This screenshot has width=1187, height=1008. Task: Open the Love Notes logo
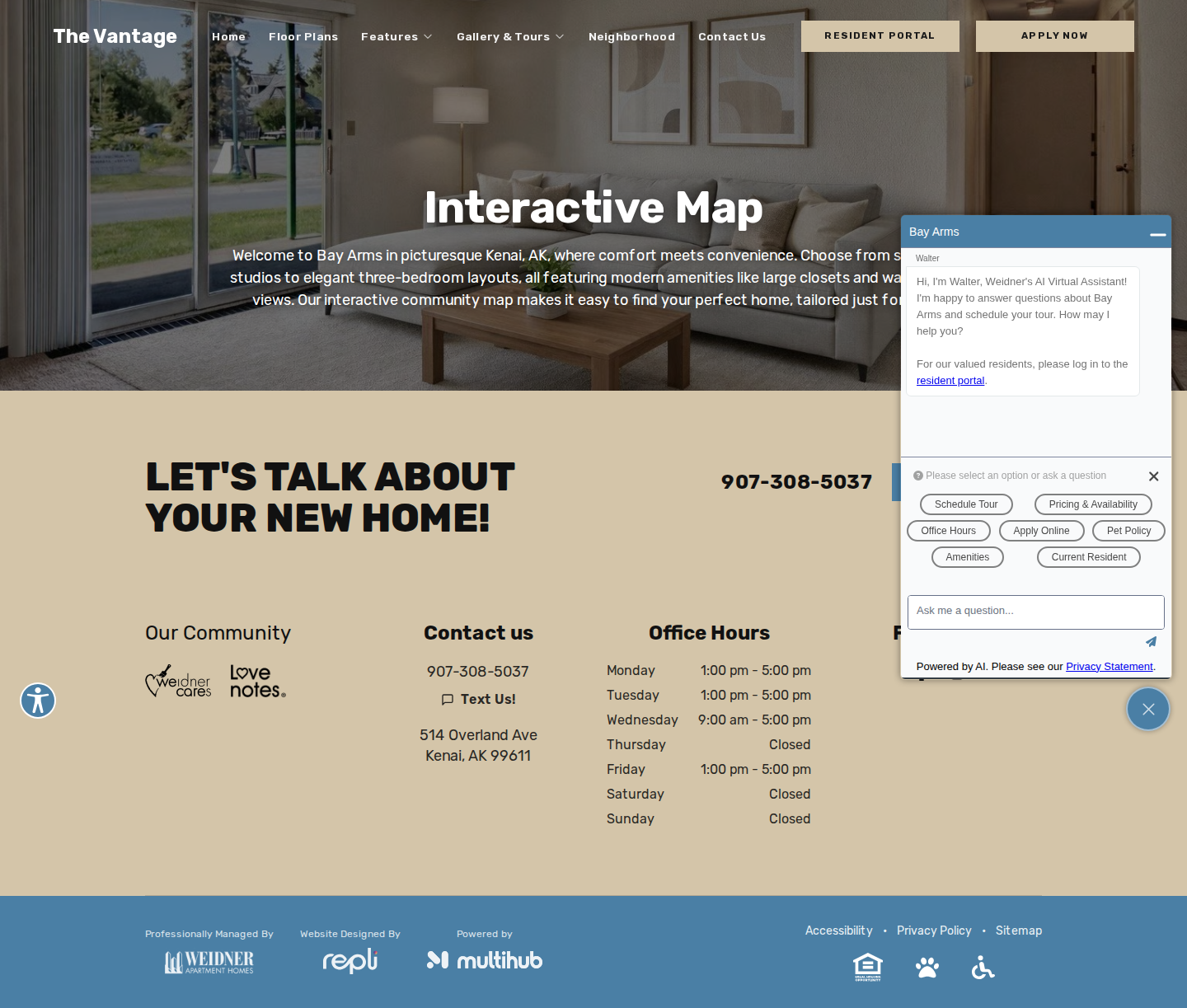coord(258,682)
